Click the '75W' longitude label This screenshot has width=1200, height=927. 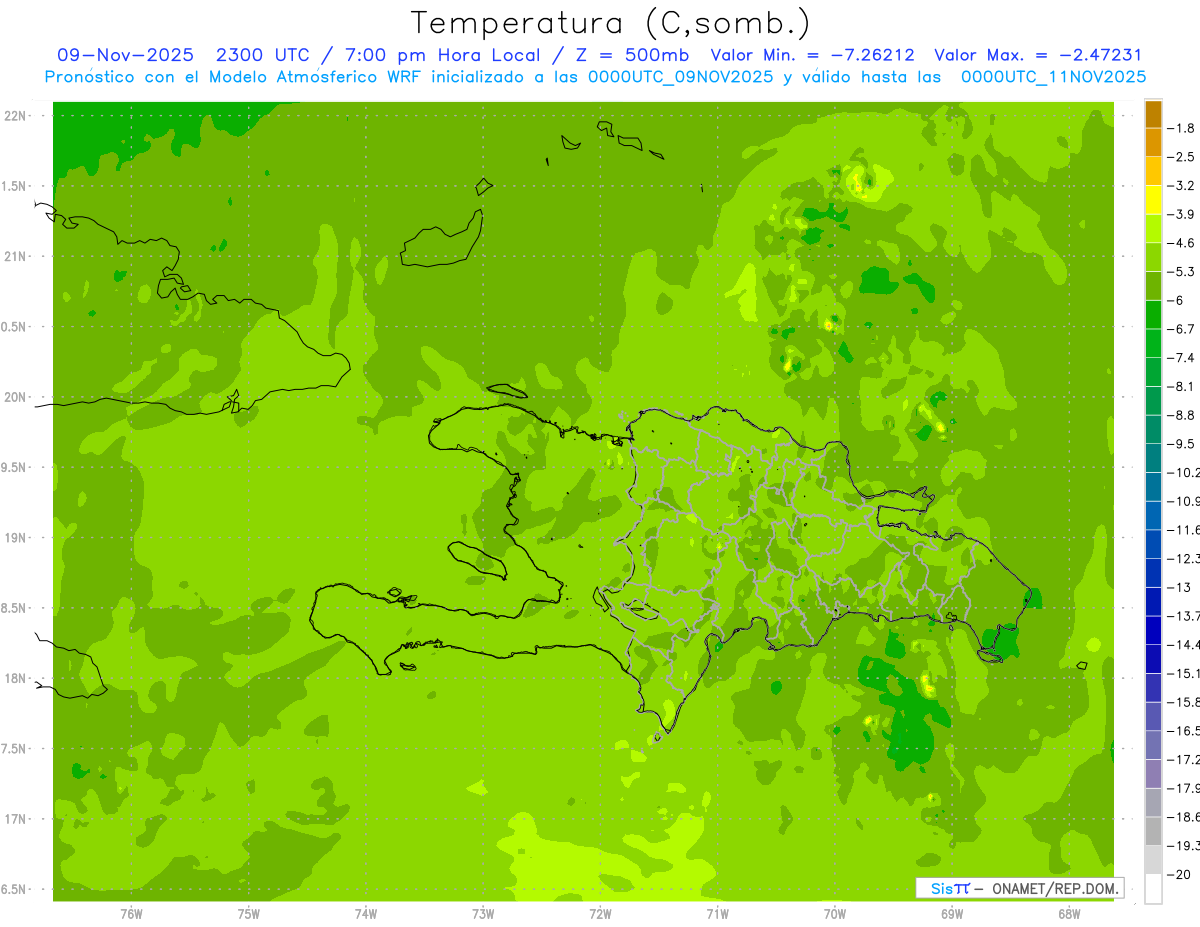(x=249, y=913)
